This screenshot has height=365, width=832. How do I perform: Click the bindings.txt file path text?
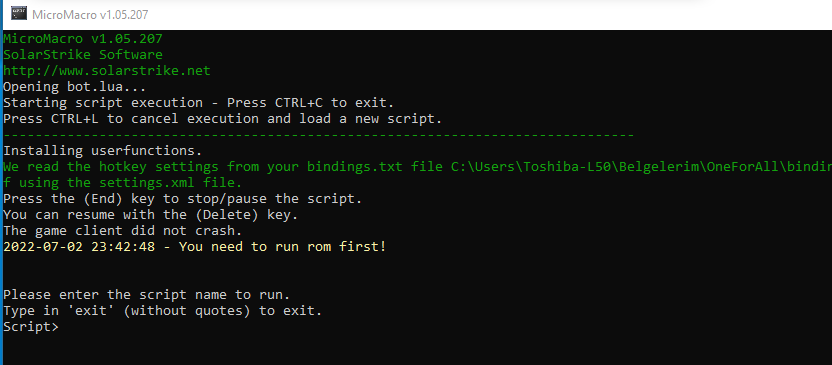642,167
